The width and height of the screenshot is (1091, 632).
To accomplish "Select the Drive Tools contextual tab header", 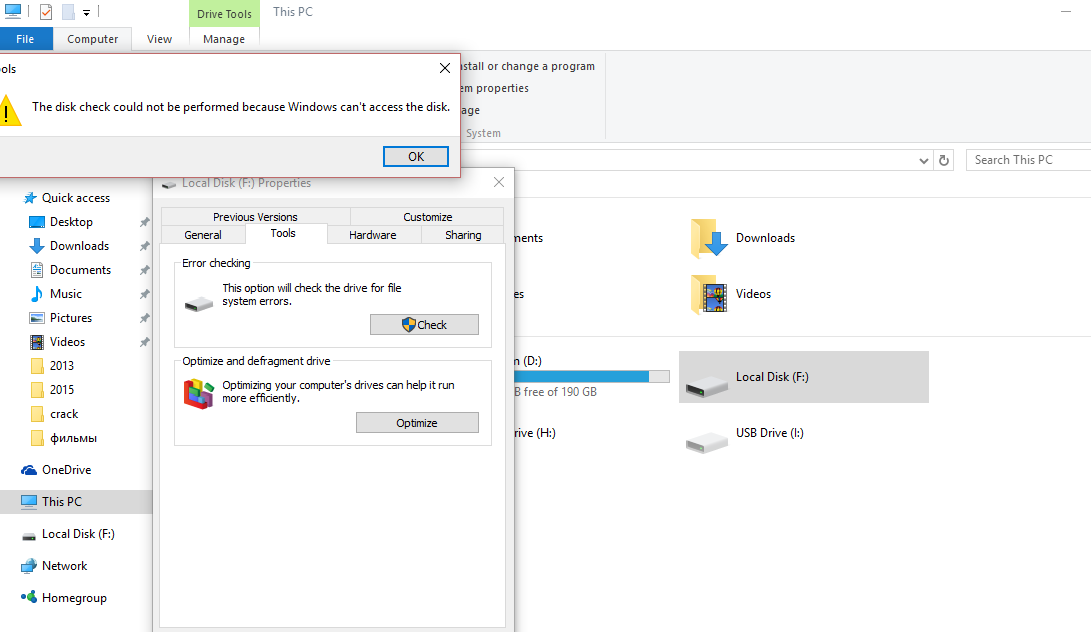I will [224, 14].
